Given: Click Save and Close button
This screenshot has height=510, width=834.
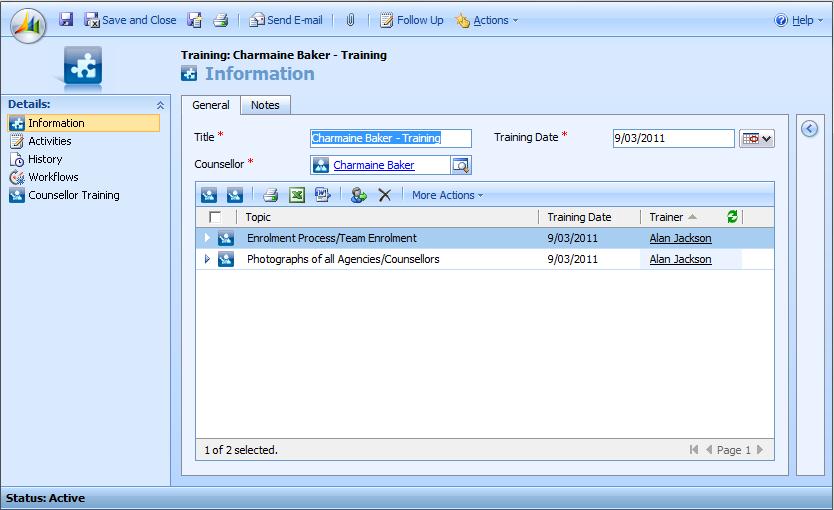Looking at the screenshot, I should pyautogui.click(x=131, y=20).
